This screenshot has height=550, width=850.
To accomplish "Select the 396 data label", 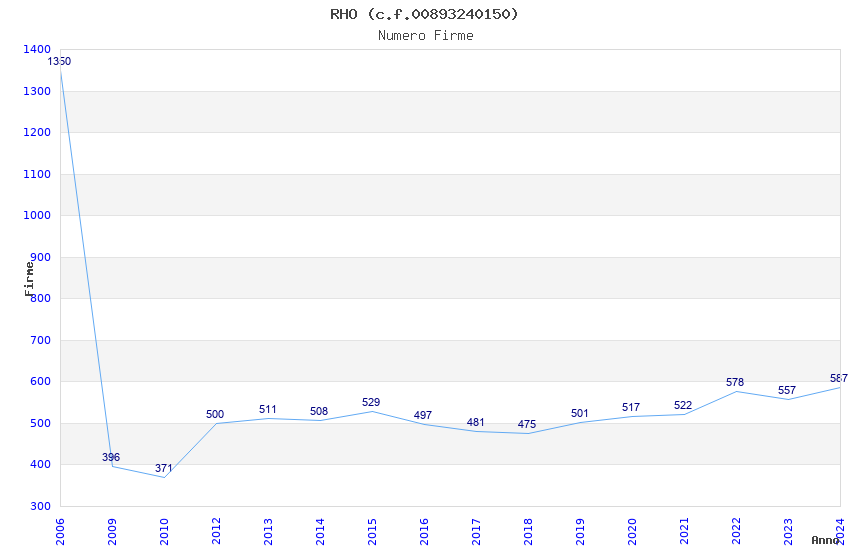I will click(111, 457).
